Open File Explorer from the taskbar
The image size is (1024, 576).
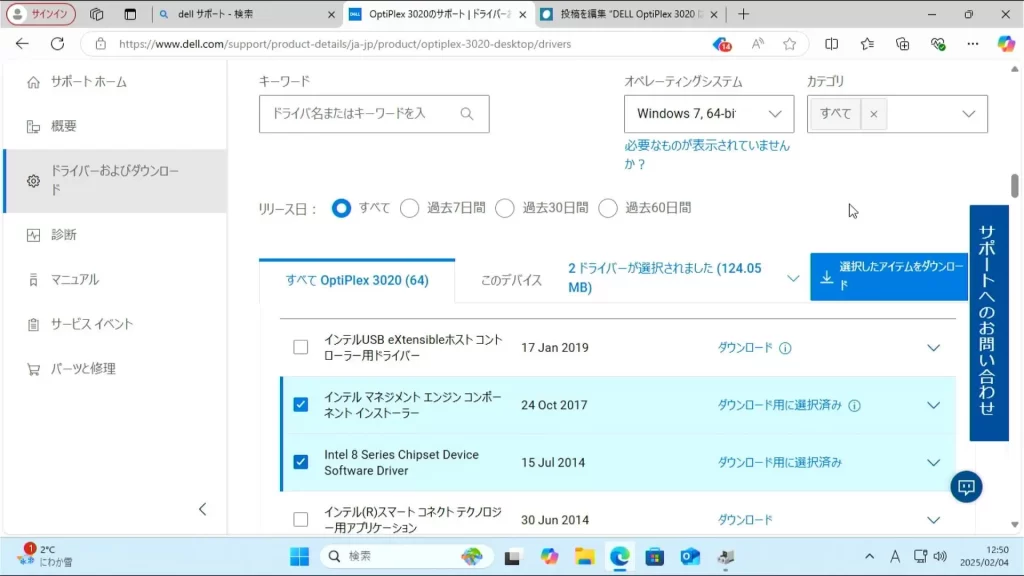[x=584, y=557]
